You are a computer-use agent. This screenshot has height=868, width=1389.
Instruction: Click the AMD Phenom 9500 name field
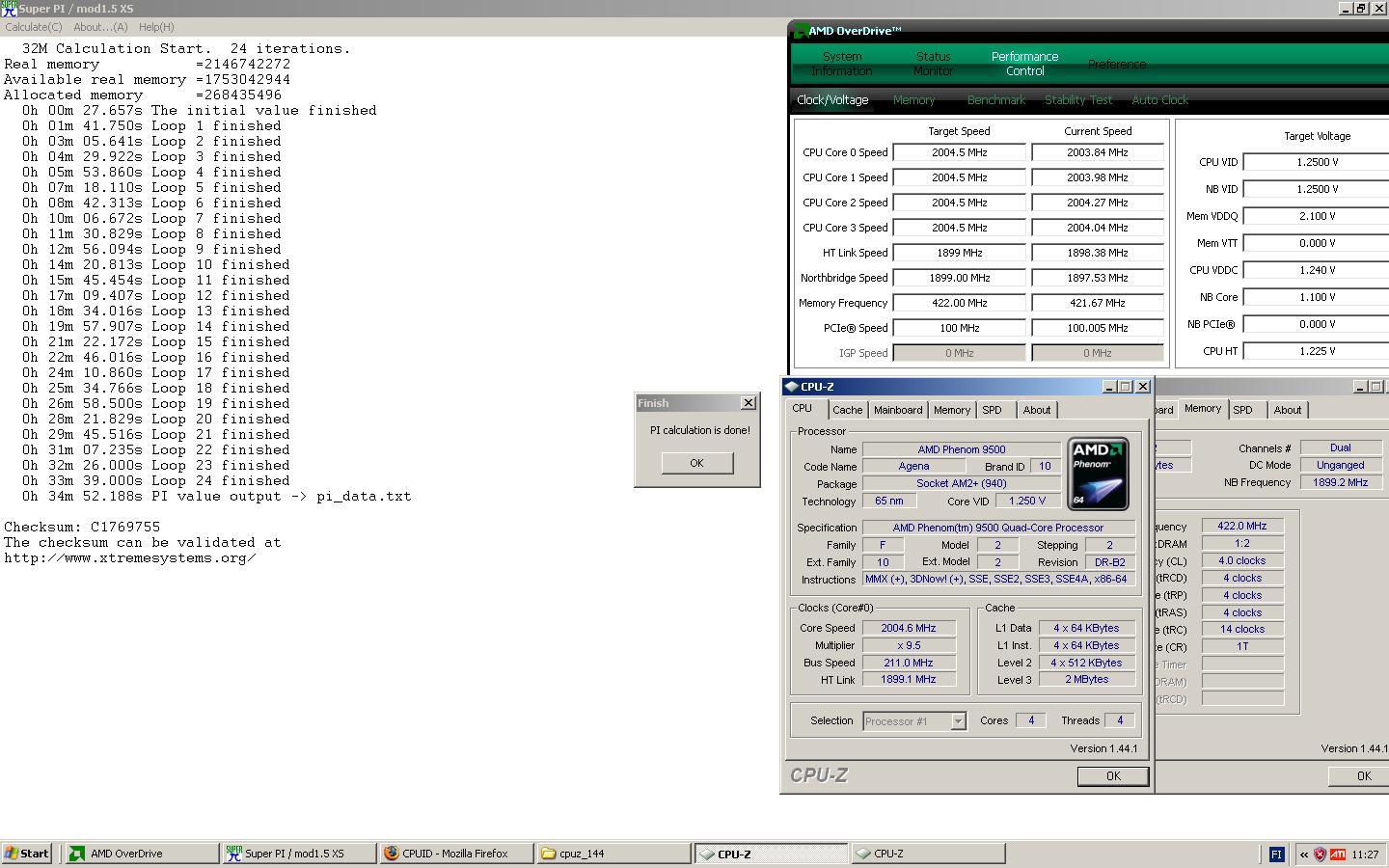pos(962,449)
